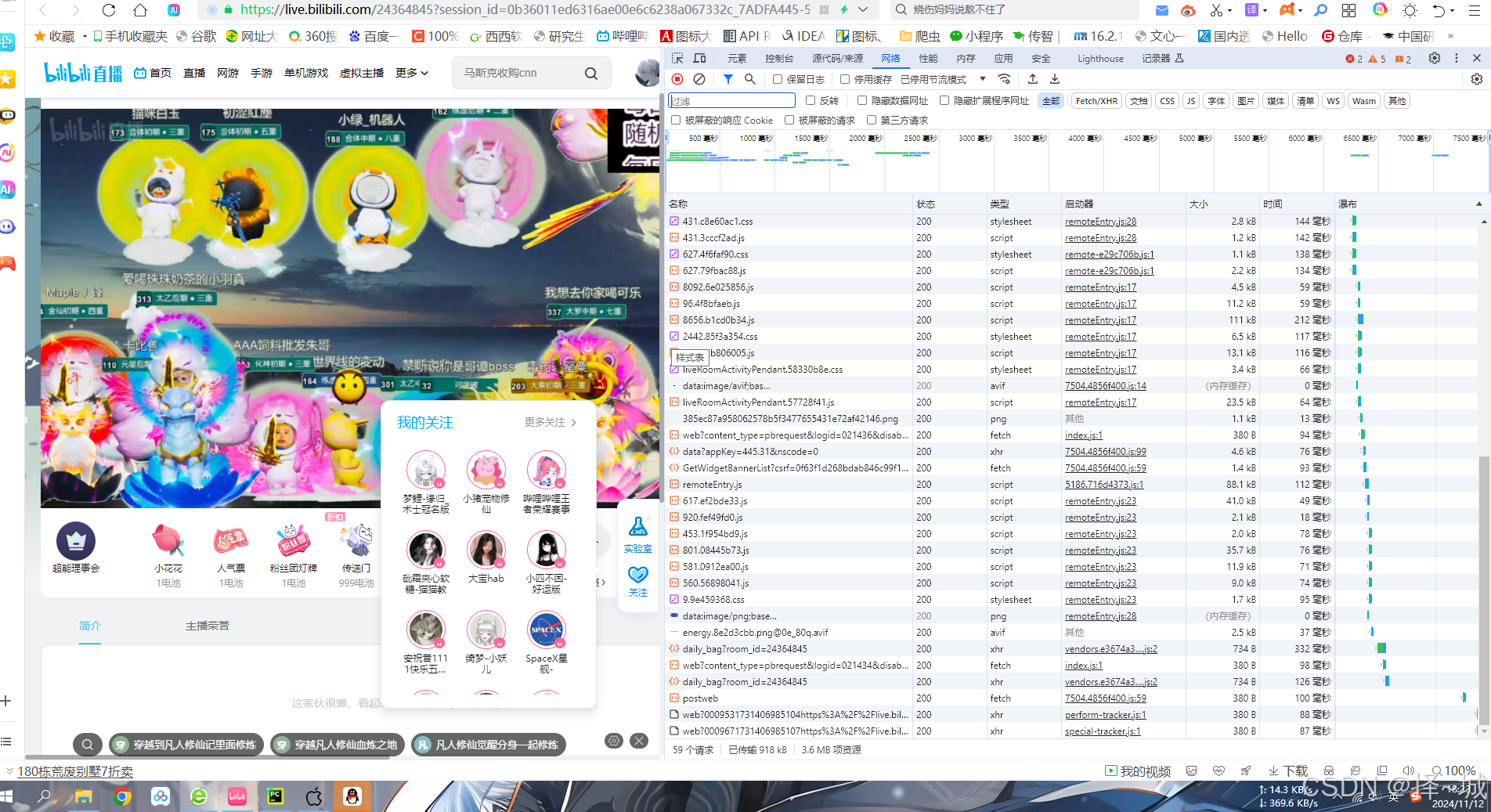Check the 隐藏数据网址 checkbox
The height and width of the screenshot is (812, 1491).
(x=862, y=100)
